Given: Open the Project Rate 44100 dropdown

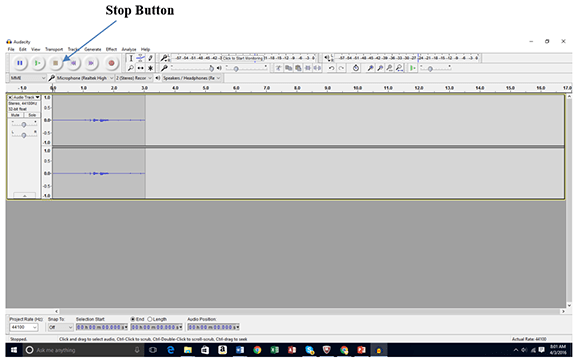Looking at the screenshot, I should point(24,327).
